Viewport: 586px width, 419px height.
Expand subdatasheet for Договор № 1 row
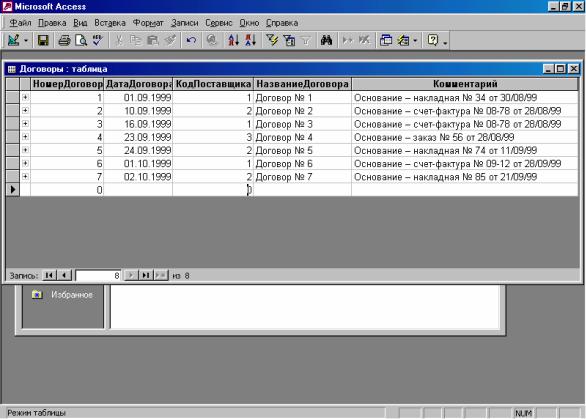tap(25, 97)
